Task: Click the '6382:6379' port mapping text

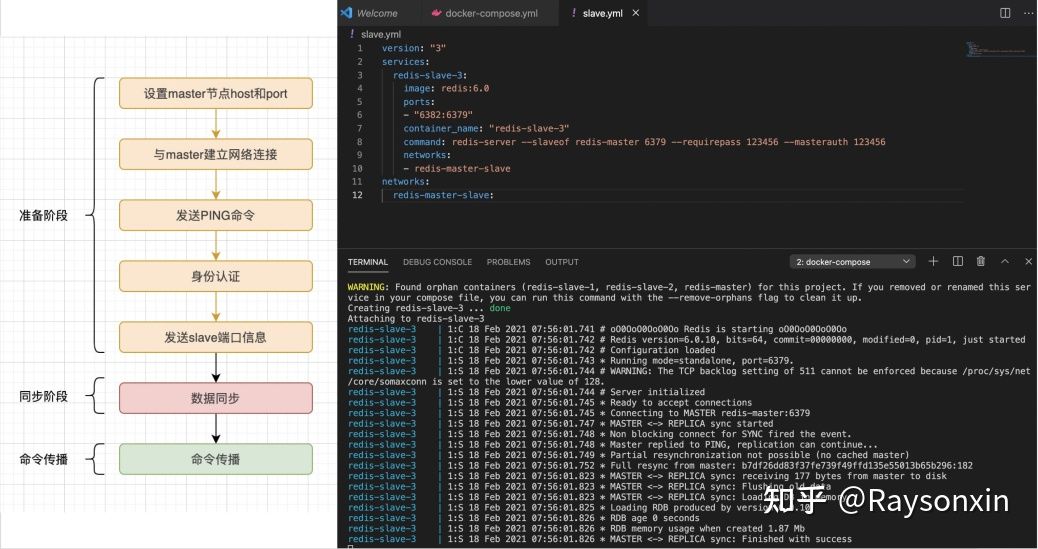Action: [x=444, y=115]
